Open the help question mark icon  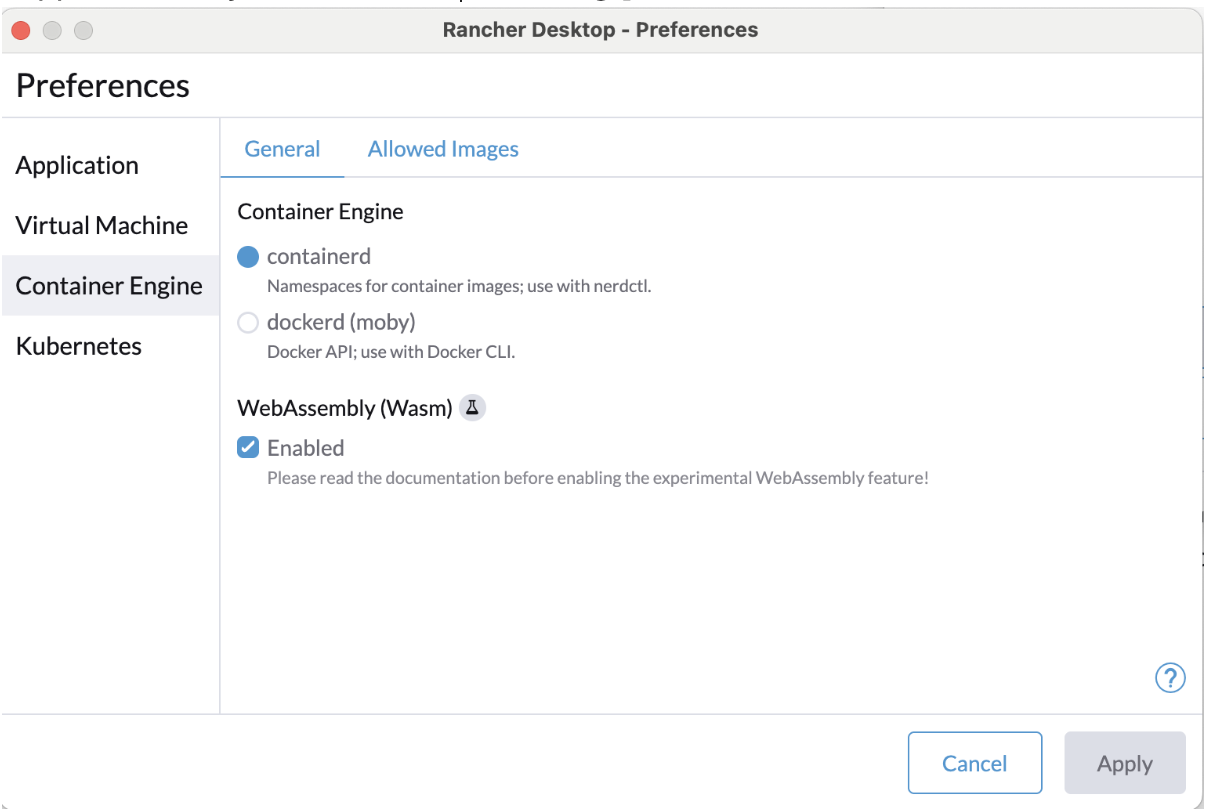click(x=1169, y=677)
